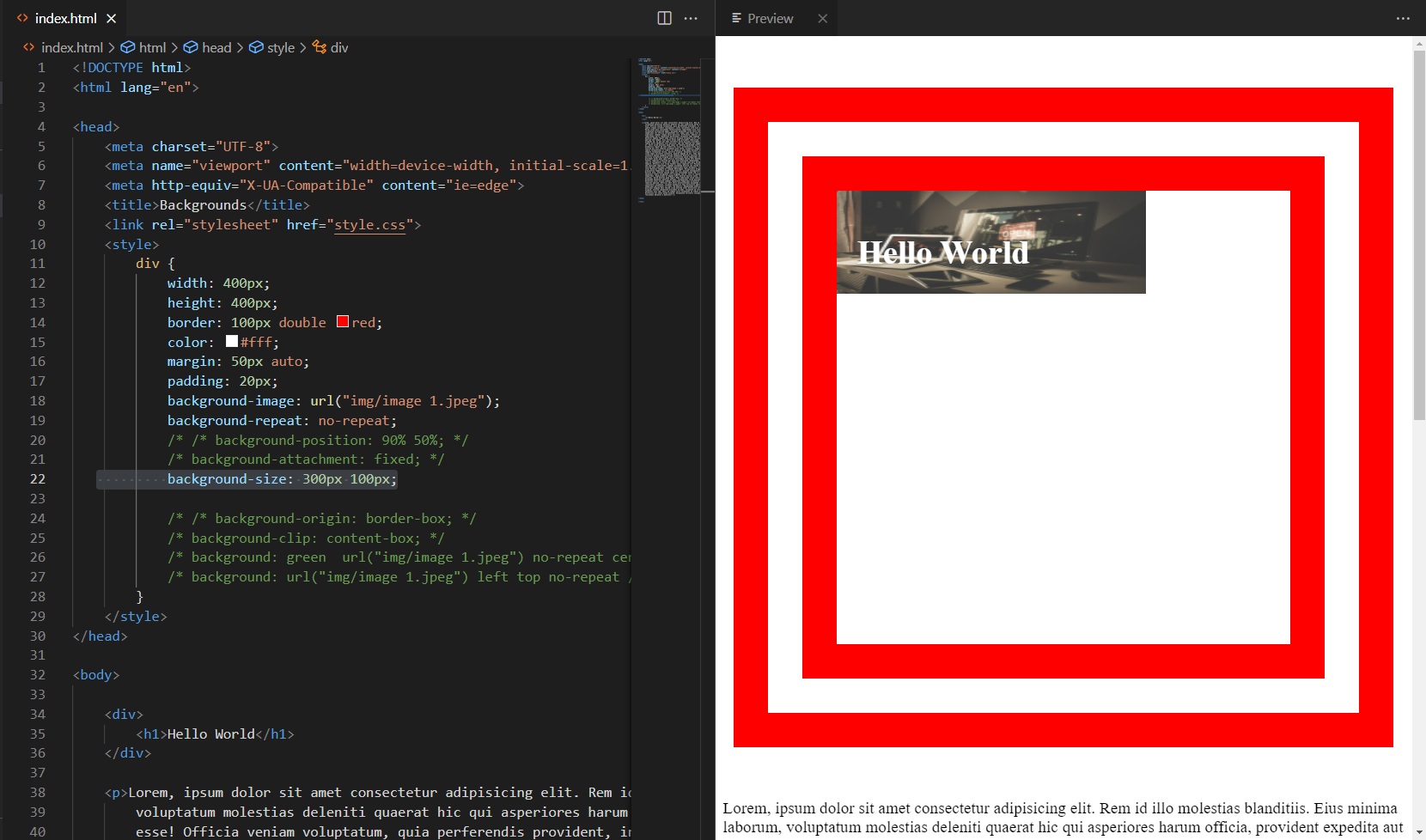1426x840 pixels.
Task: Click the white #fff color swatch
Action: [x=232, y=342]
